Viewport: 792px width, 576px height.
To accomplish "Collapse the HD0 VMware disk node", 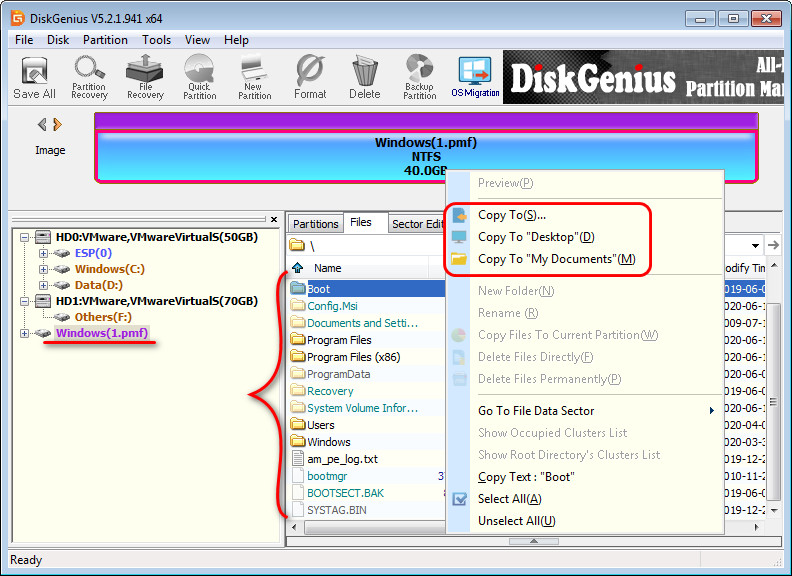I will pyautogui.click(x=24, y=237).
